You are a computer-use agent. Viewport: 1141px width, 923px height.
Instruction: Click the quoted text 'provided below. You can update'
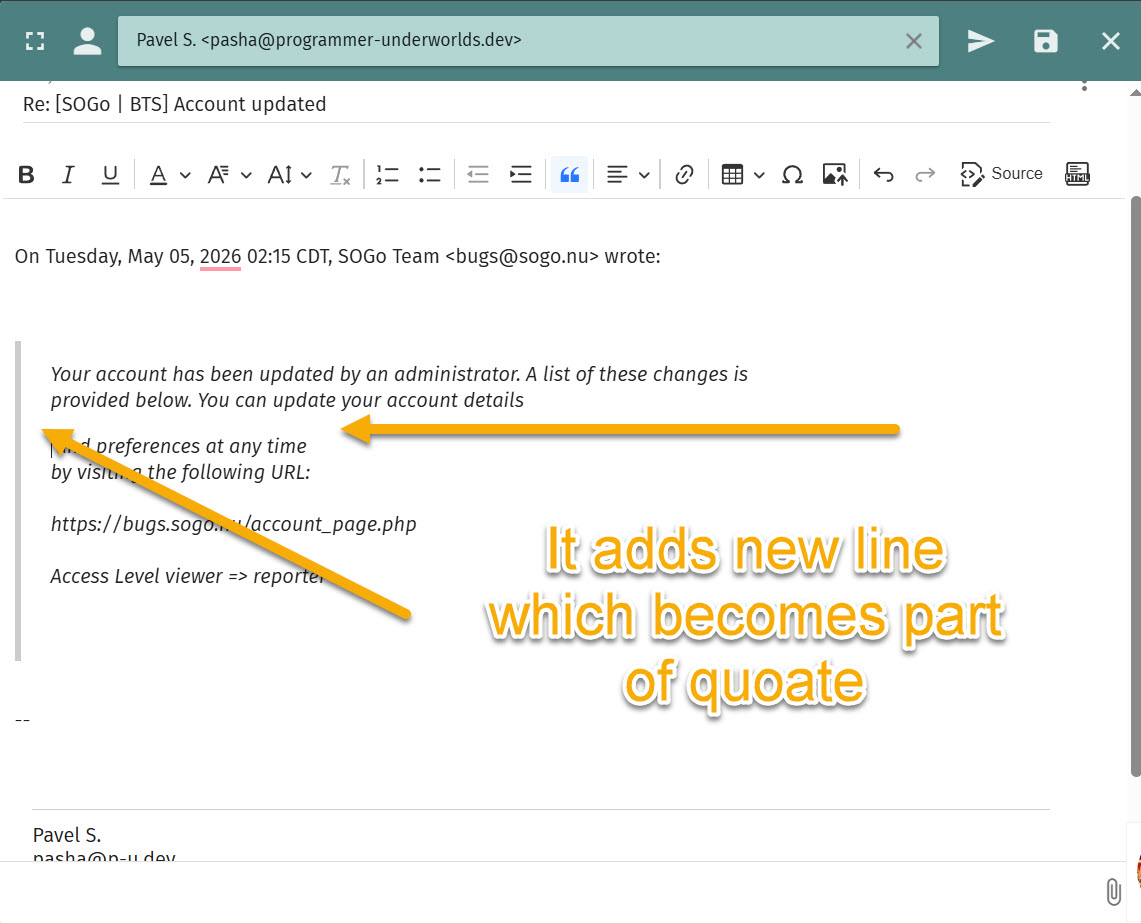click(193, 400)
